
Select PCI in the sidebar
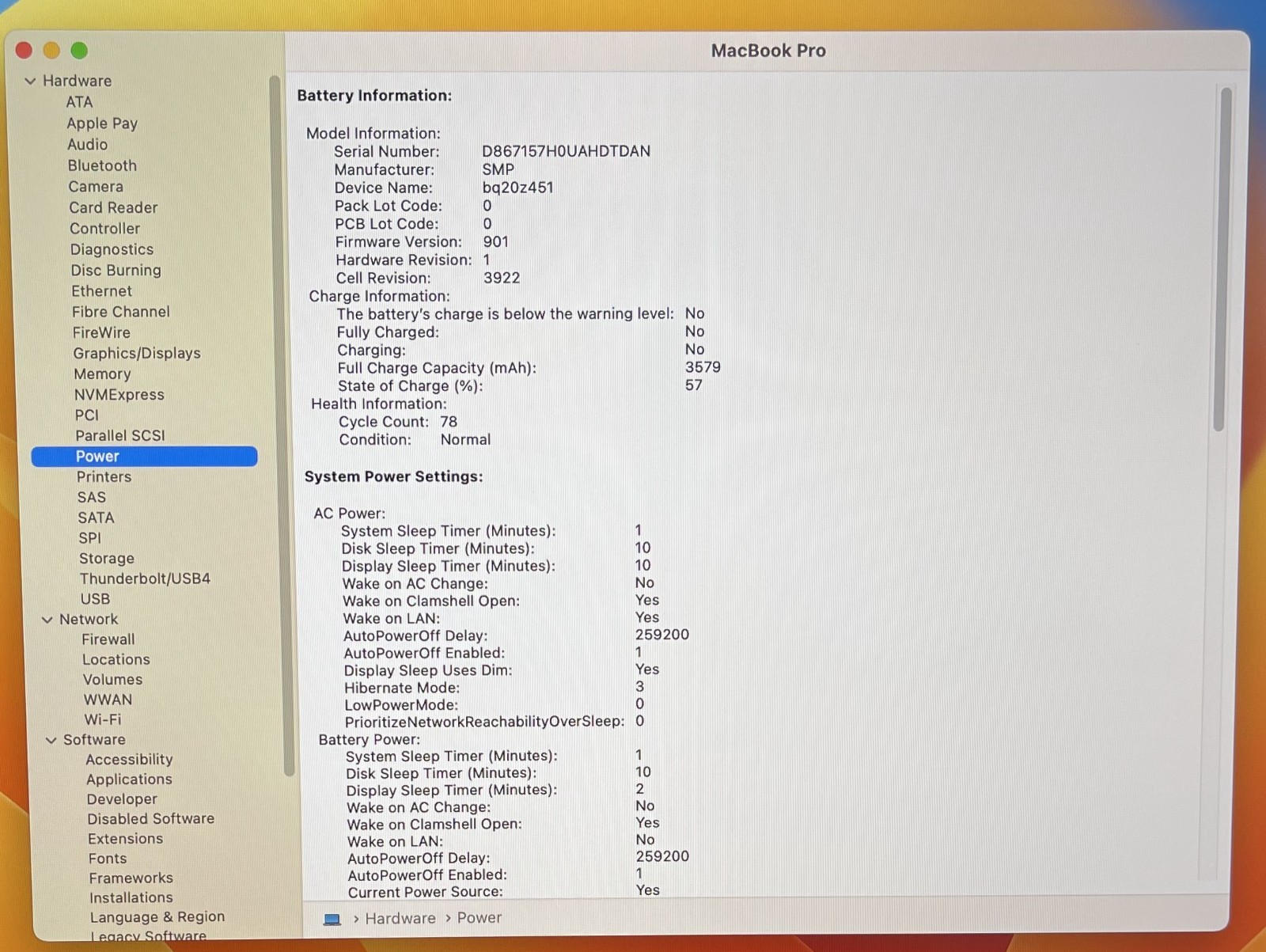coord(87,415)
